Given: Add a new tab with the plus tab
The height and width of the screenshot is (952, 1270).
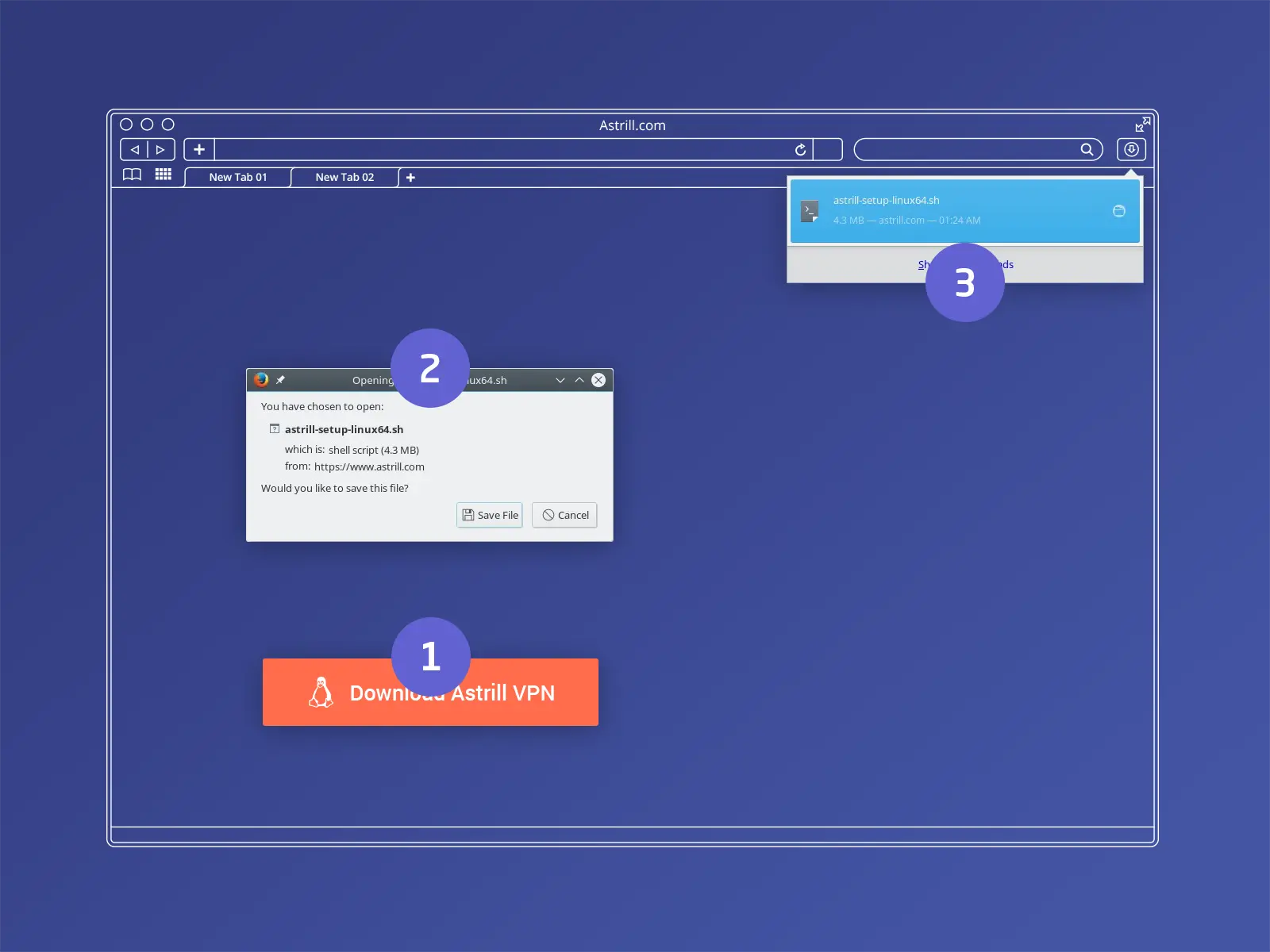Looking at the screenshot, I should tap(410, 178).
